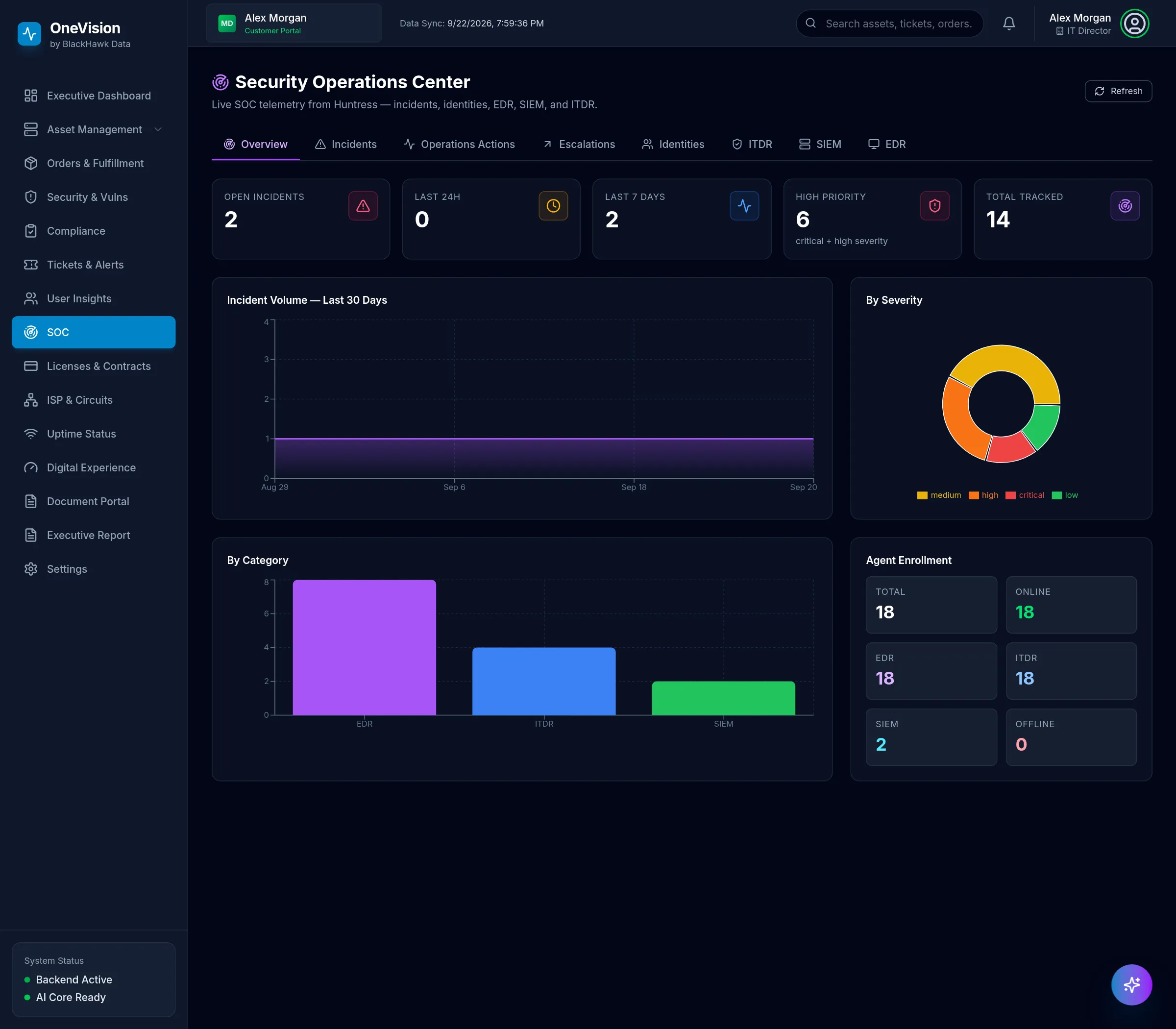Image resolution: width=1176 pixels, height=1029 pixels.
Task: Click the AI assistant sparkle button
Action: [1131, 985]
